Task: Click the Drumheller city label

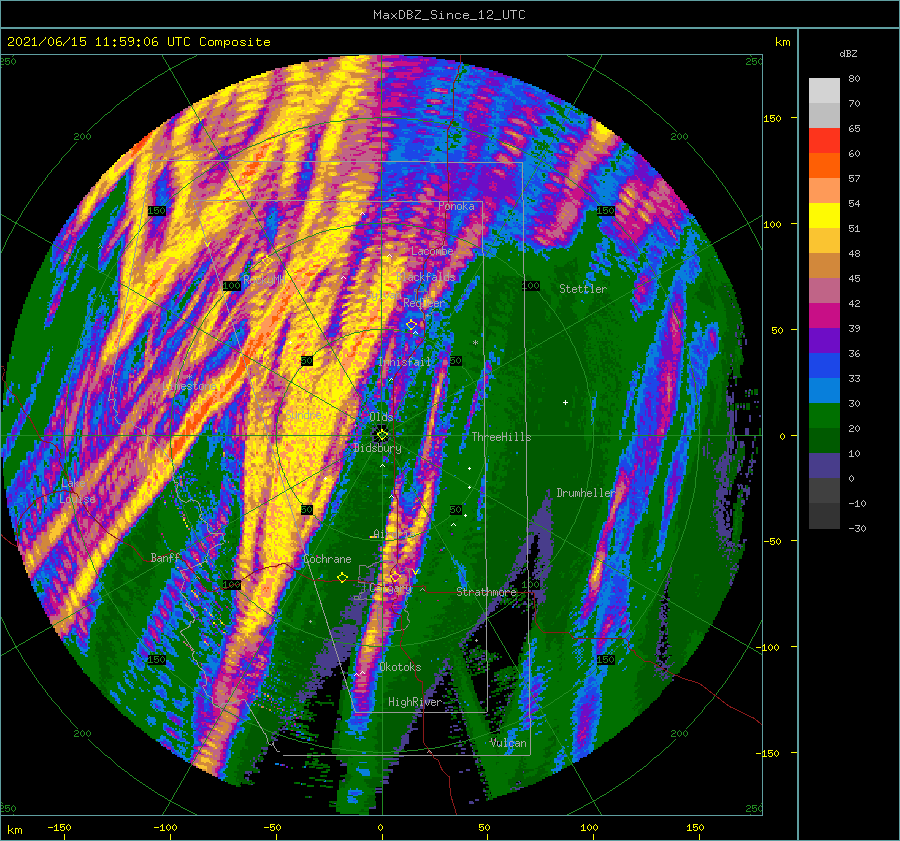Action: pos(585,493)
